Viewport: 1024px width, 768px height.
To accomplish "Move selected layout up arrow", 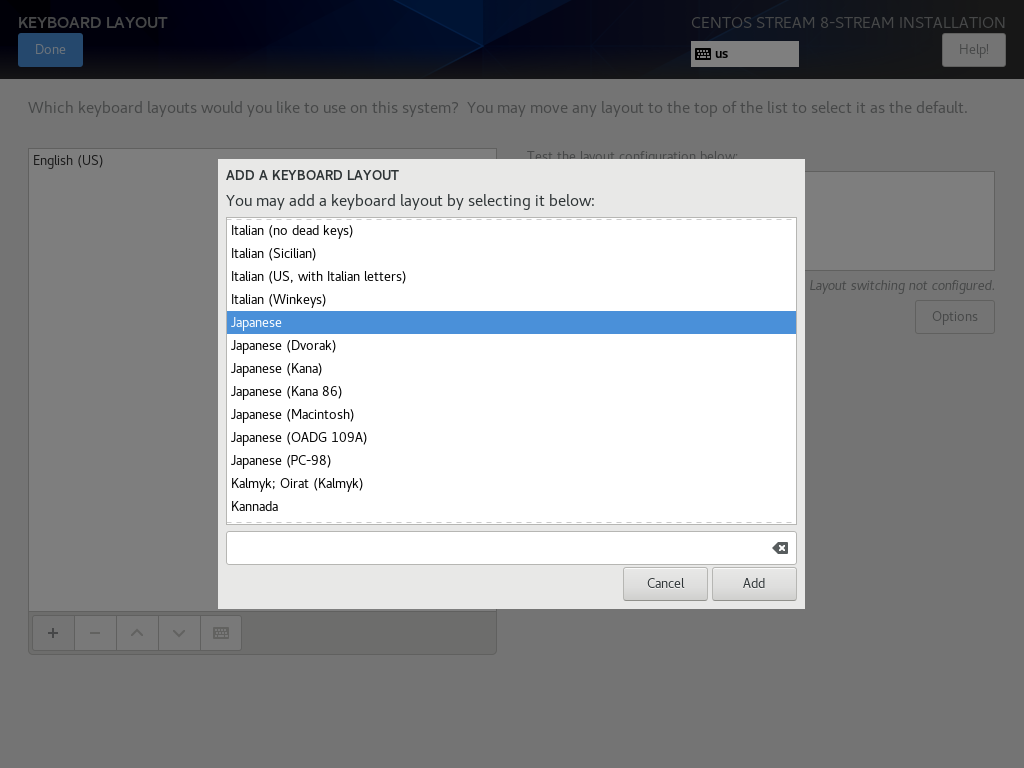I will click(x=136, y=633).
